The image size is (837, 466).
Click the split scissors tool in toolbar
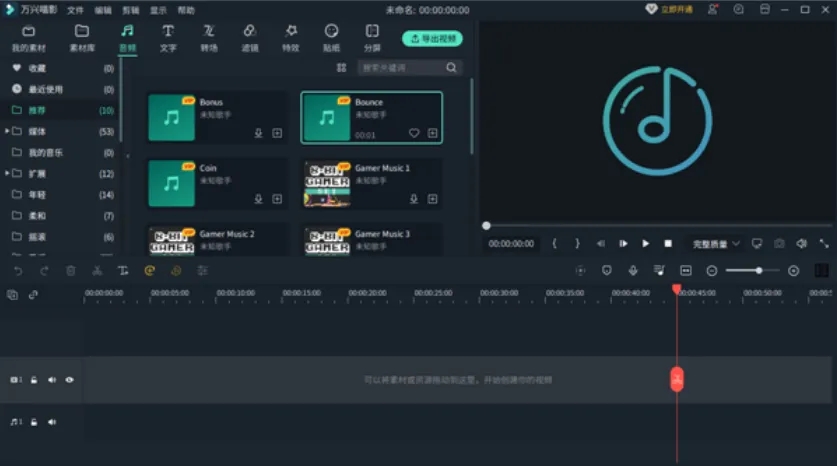(97, 271)
